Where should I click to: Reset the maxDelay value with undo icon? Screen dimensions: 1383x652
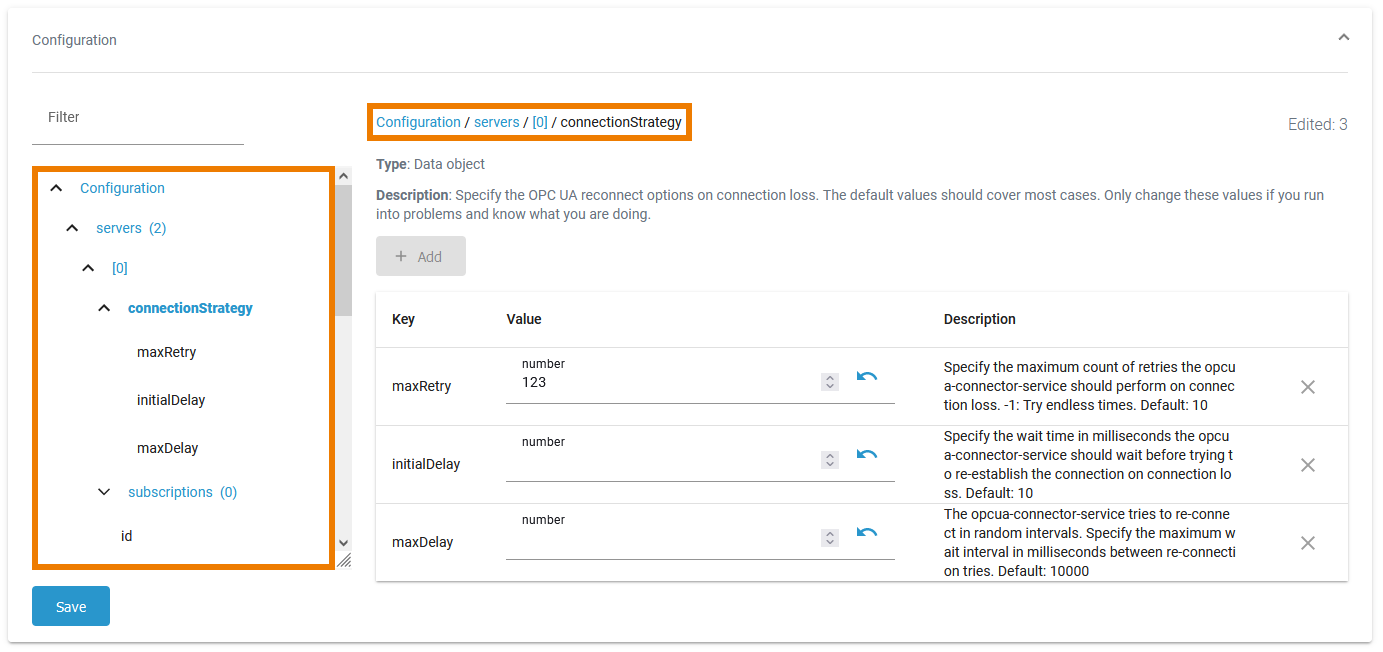coord(867,533)
